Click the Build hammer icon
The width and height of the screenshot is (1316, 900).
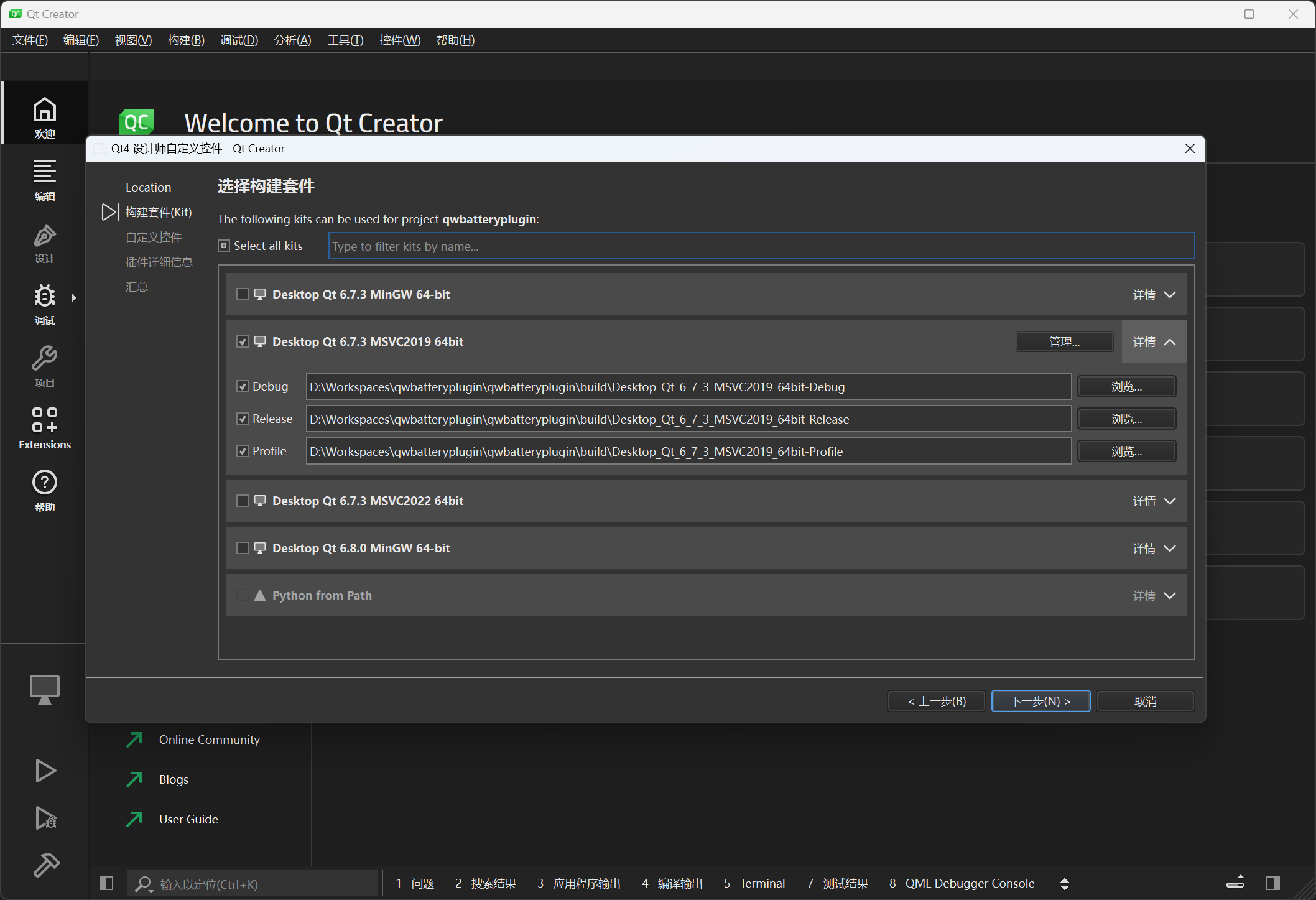tap(45, 865)
